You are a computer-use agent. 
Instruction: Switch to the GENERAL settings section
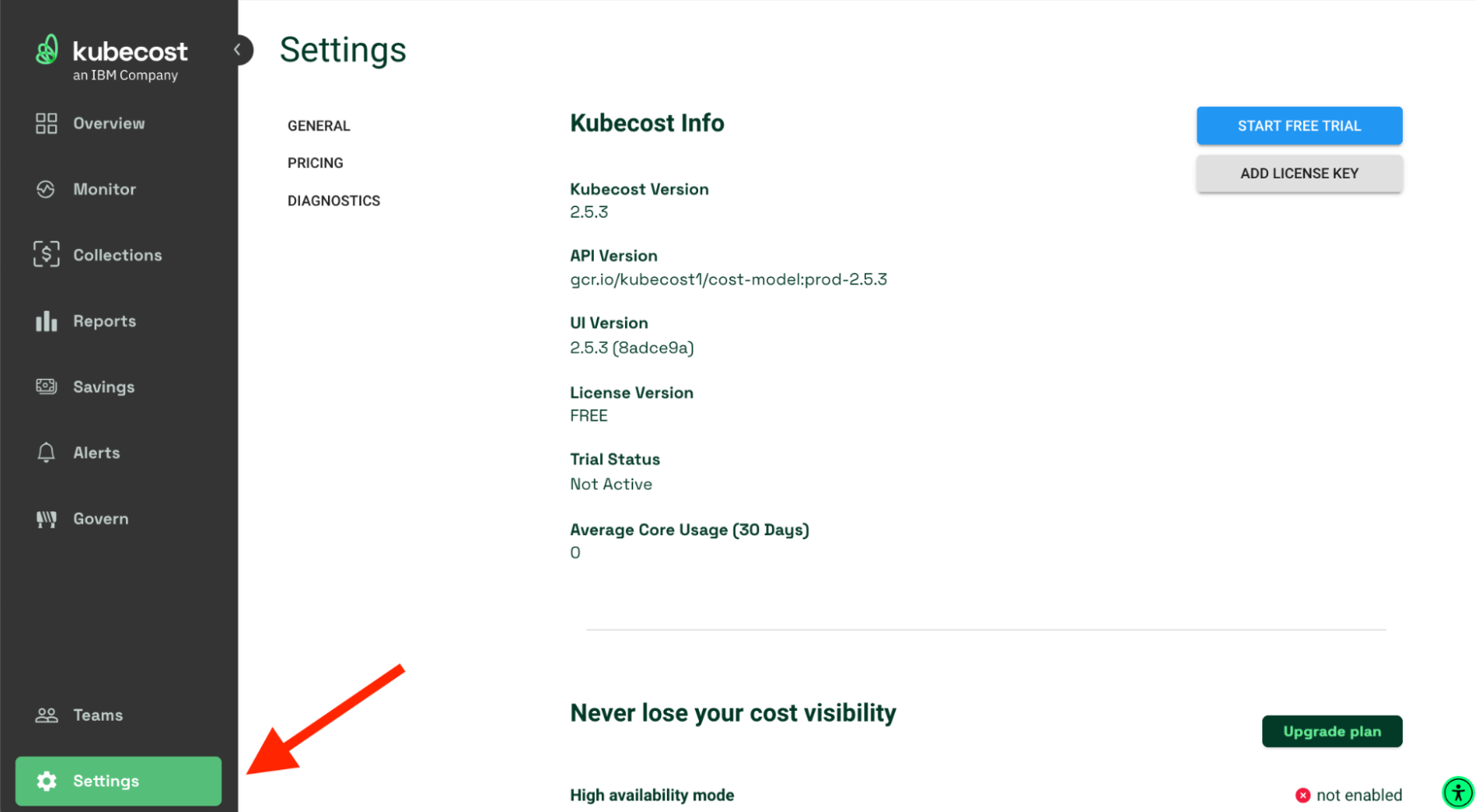(x=319, y=126)
